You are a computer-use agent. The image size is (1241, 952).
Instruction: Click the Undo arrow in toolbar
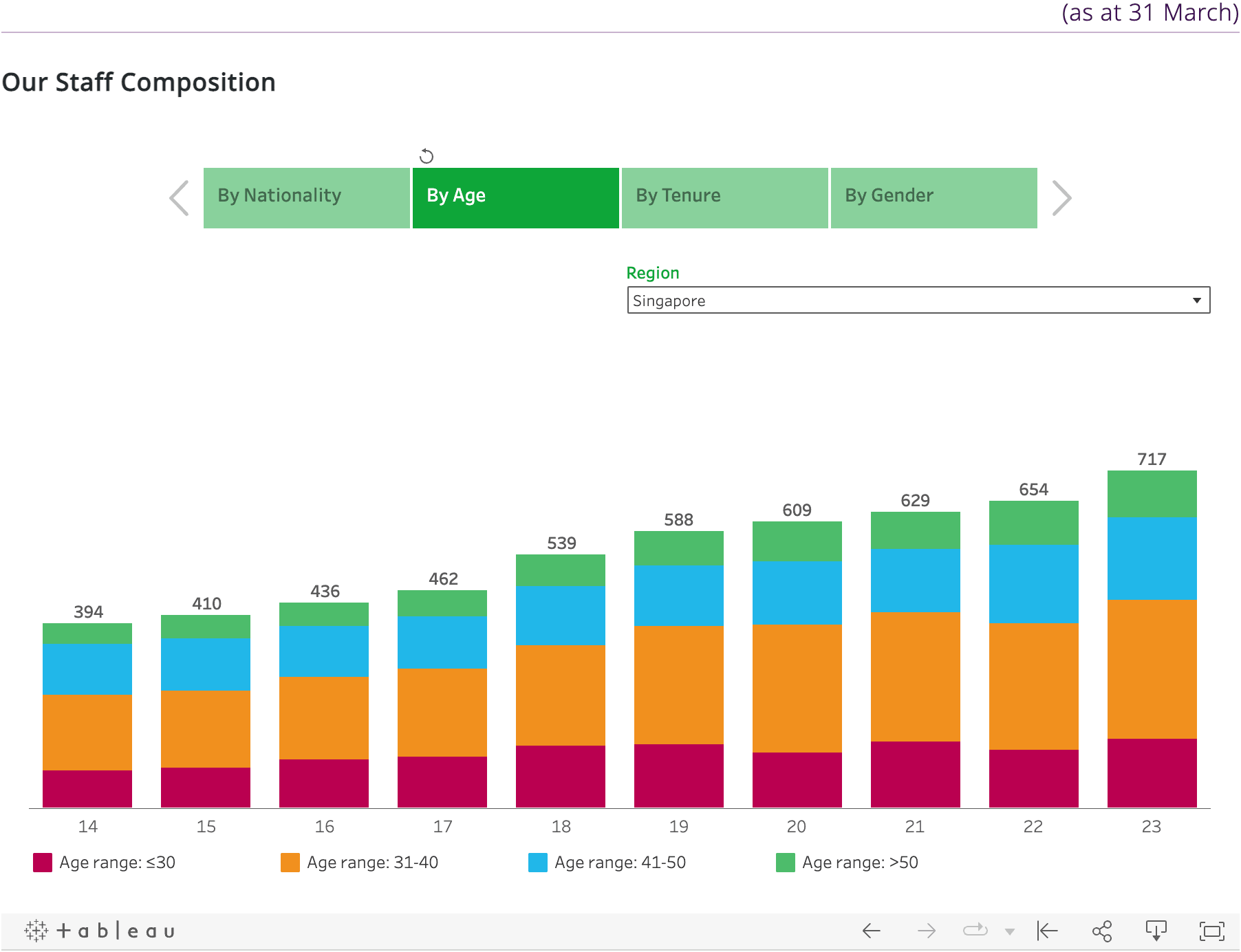872,931
